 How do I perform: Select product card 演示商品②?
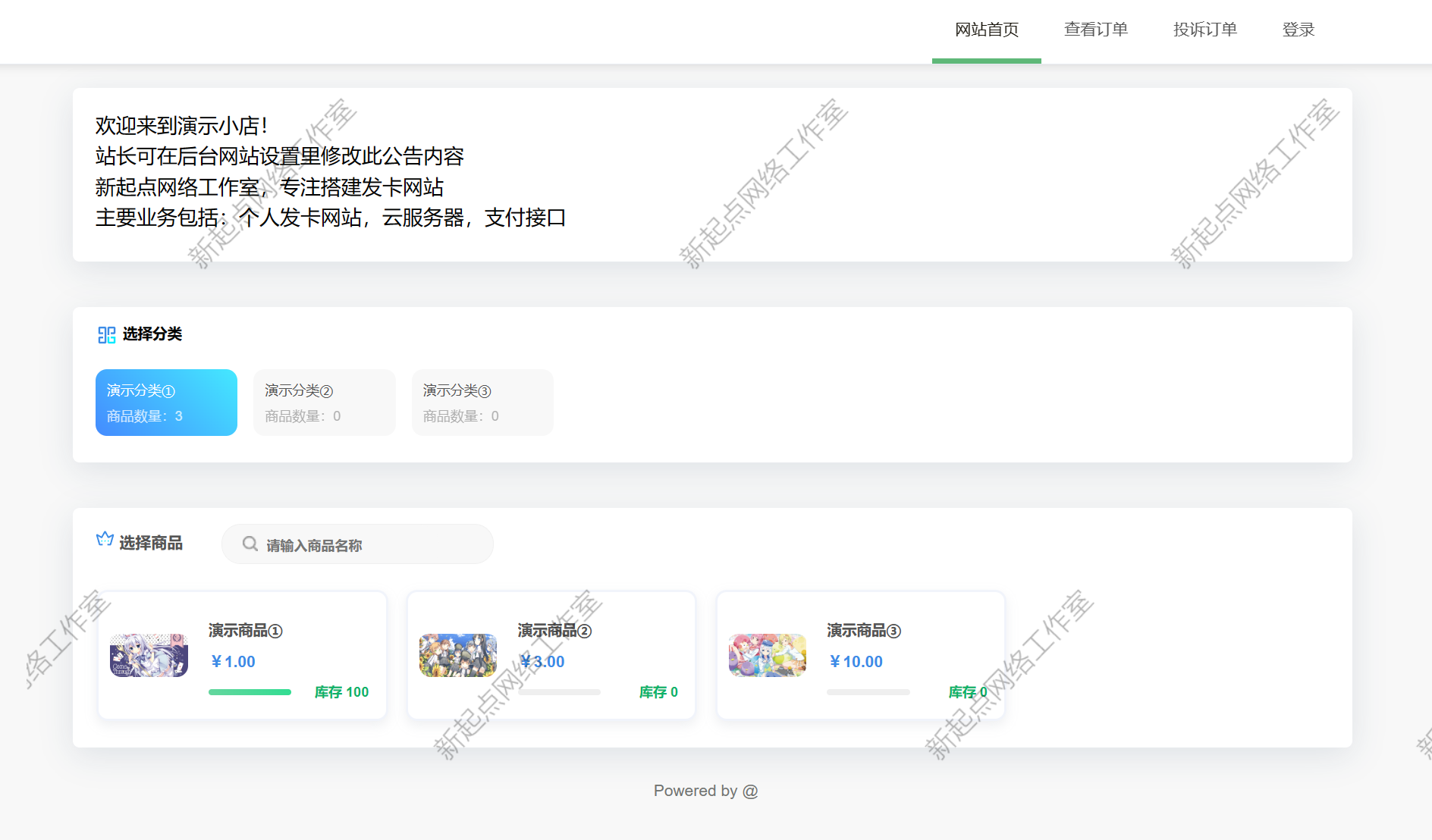551,655
